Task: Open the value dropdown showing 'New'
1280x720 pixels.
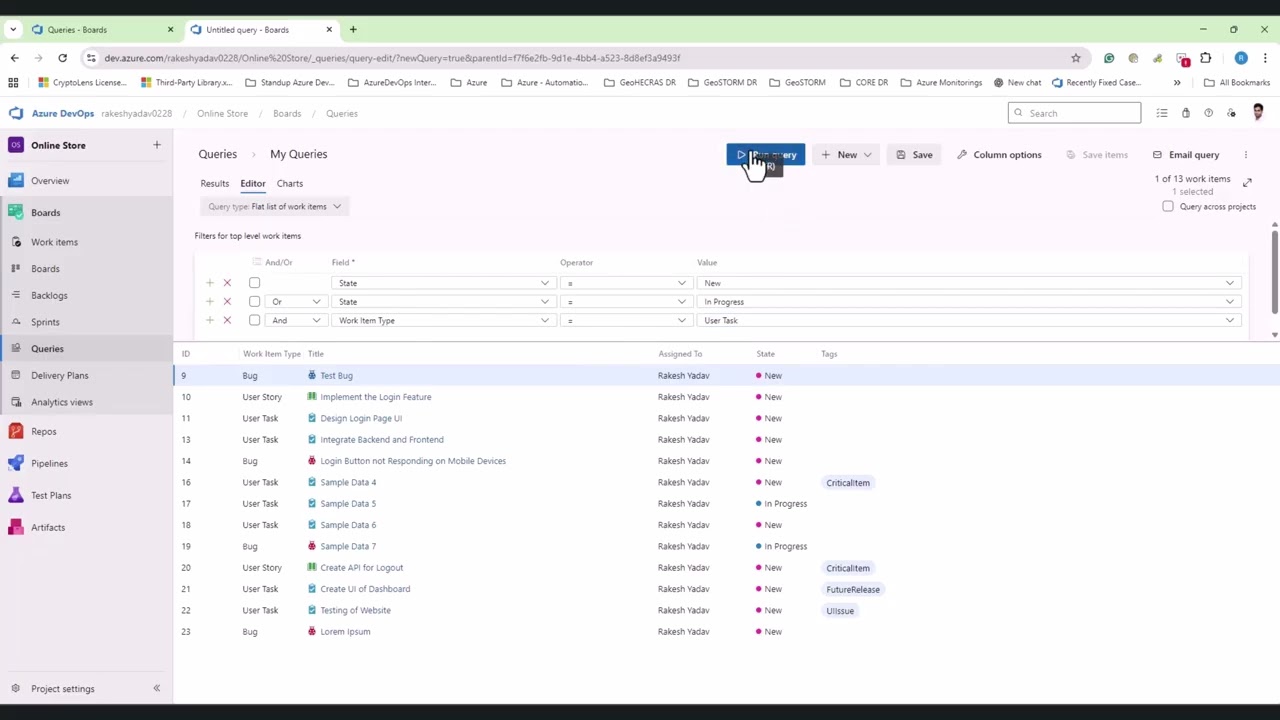Action: click(x=969, y=283)
